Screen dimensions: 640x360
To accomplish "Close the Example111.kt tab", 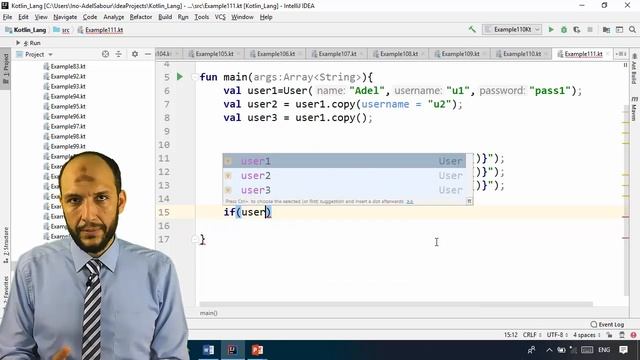I will pyautogui.click(x=608, y=54).
